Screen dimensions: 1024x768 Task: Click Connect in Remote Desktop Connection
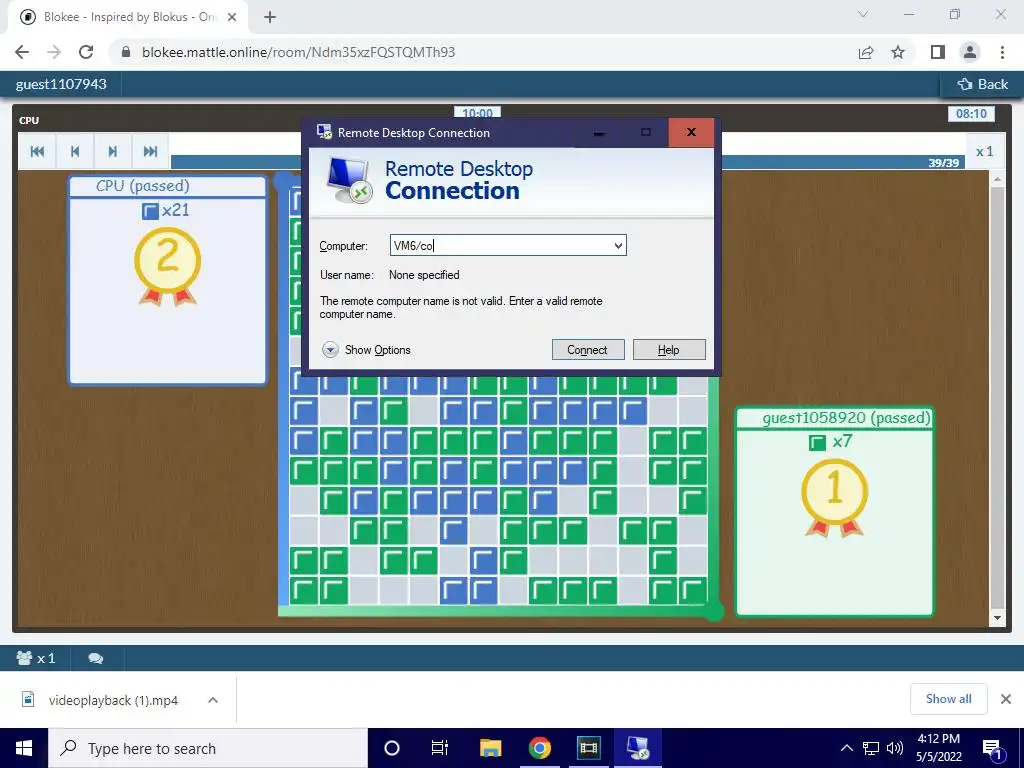[x=588, y=349]
